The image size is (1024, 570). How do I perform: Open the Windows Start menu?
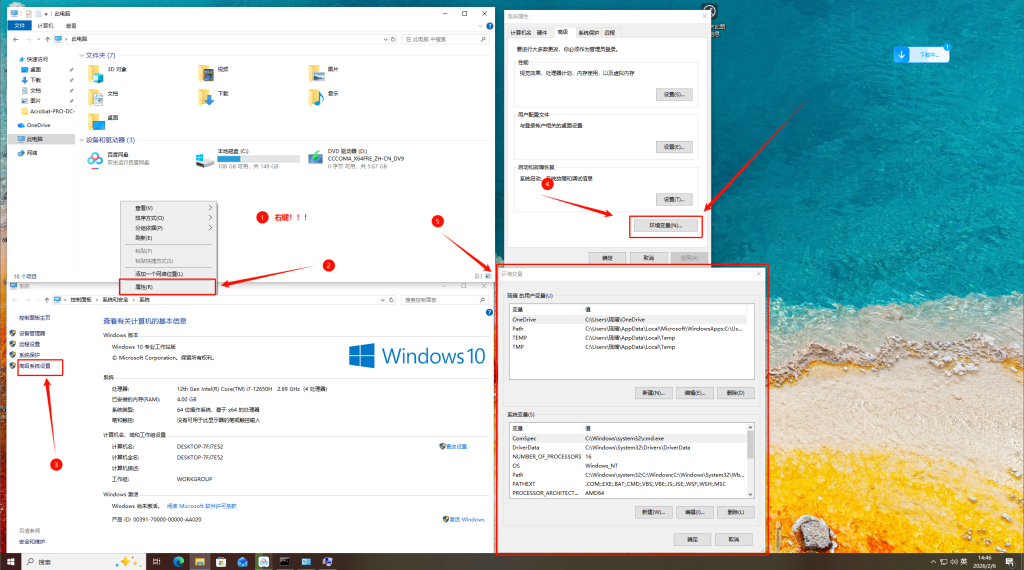tap(10, 562)
